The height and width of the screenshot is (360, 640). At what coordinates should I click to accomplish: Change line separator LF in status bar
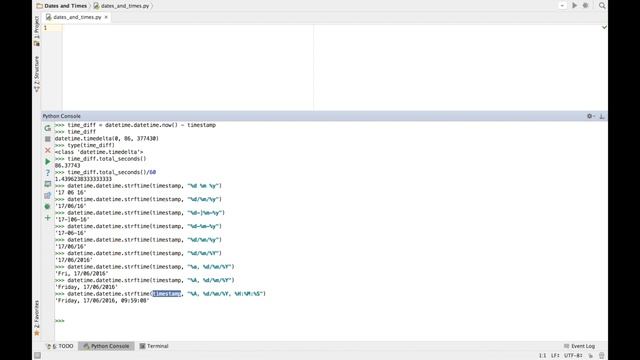[x=555, y=356]
